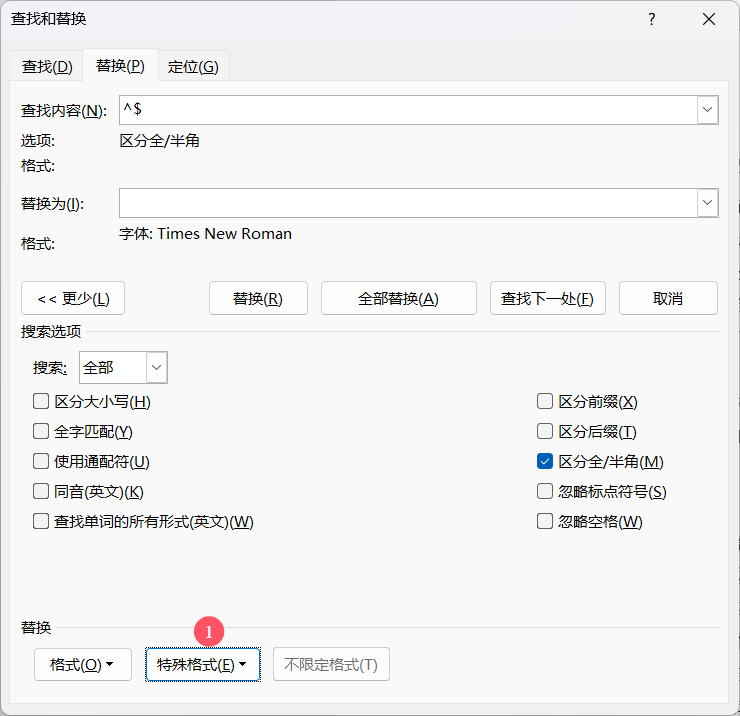The width and height of the screenshot is (740, 716).
Task: Enable 全字匹配(Y) checkbox
Action: click(x=41, y=431)
